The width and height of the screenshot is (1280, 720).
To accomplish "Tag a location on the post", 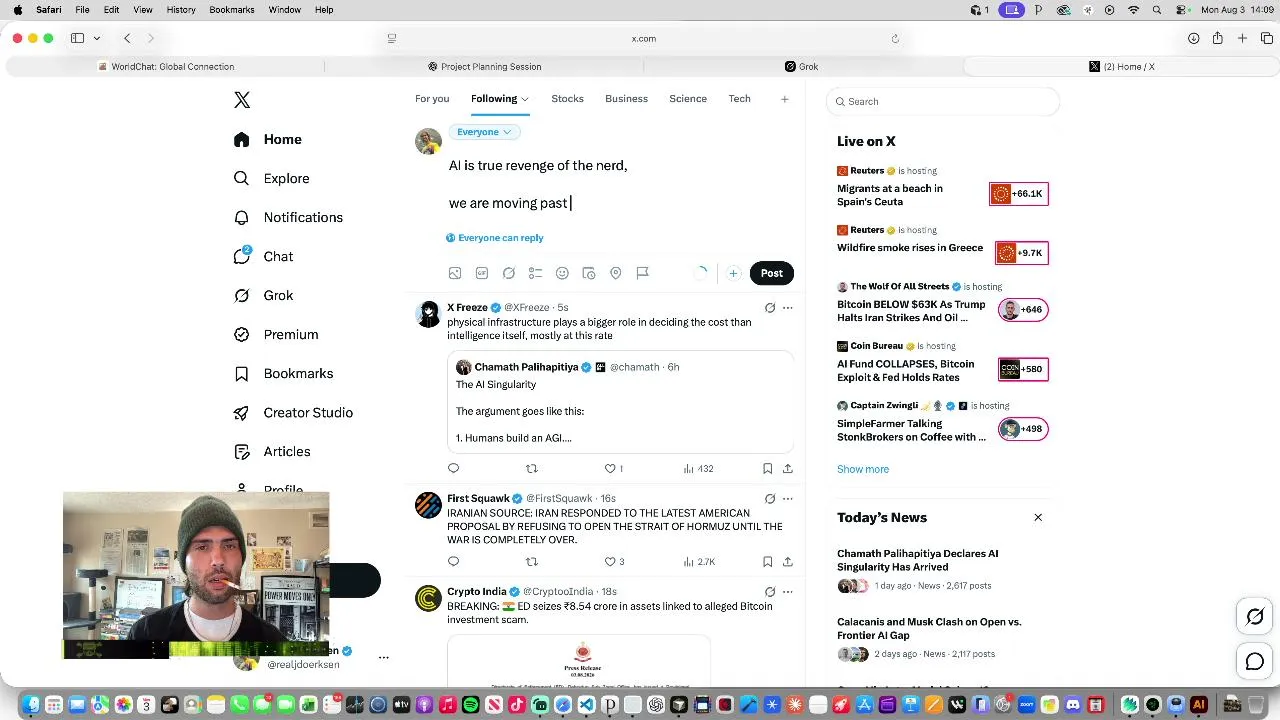I will (x=616, y=273).
